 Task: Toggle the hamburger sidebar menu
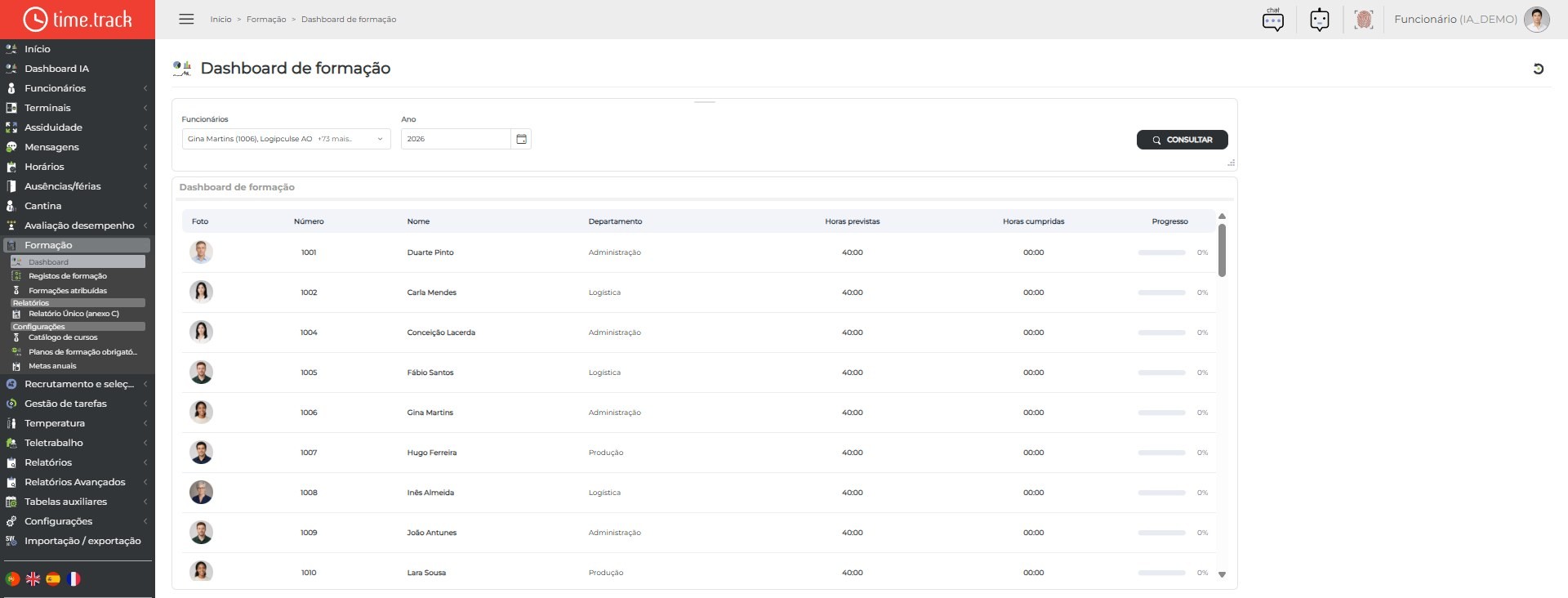coord(186,19)
